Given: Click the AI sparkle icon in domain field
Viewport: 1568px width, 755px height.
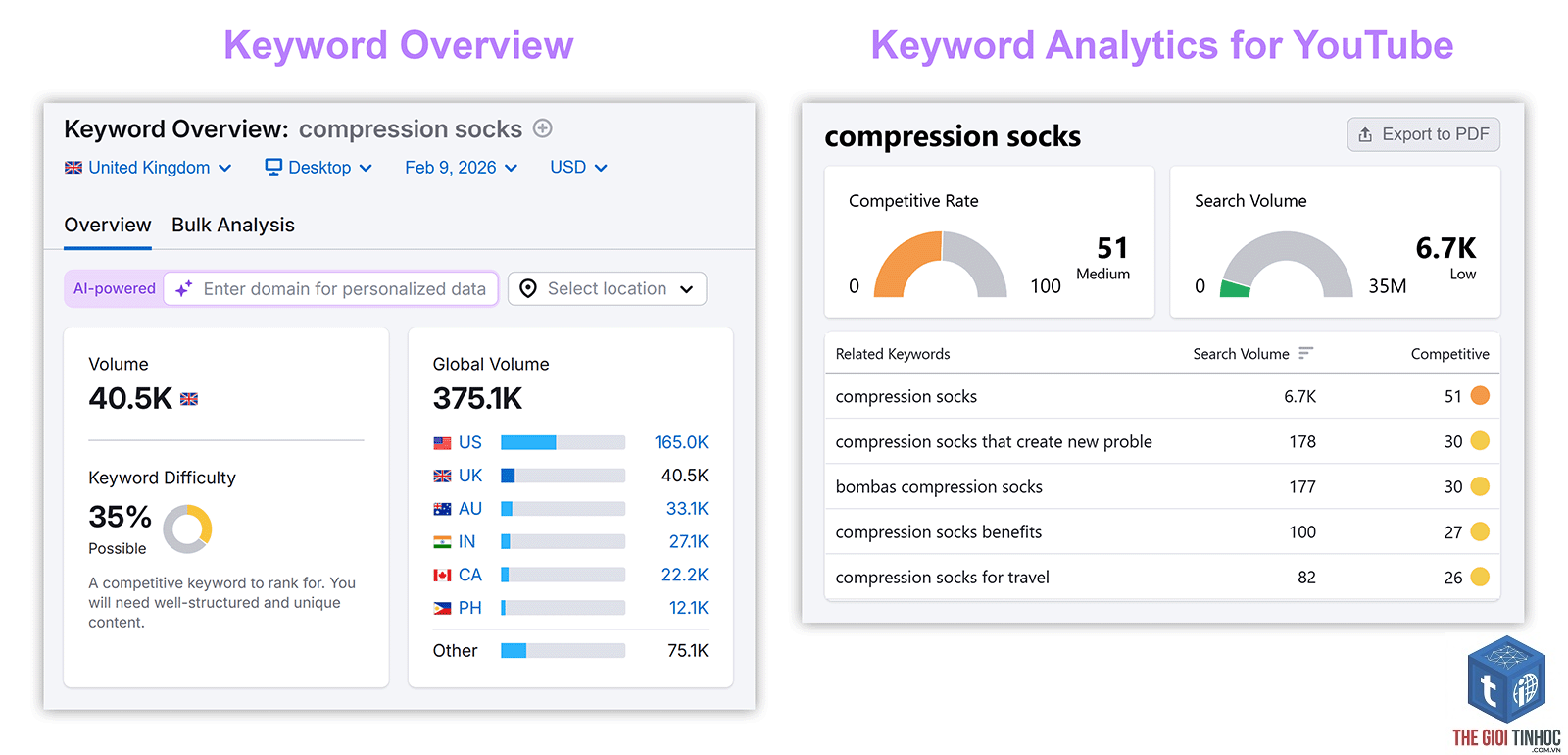Looking at the screenshot, I should [183, 288].
